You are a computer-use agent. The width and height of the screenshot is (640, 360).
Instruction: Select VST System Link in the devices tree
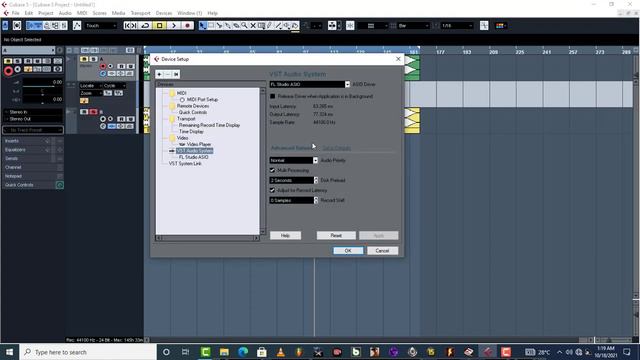(x=185, y=164)
